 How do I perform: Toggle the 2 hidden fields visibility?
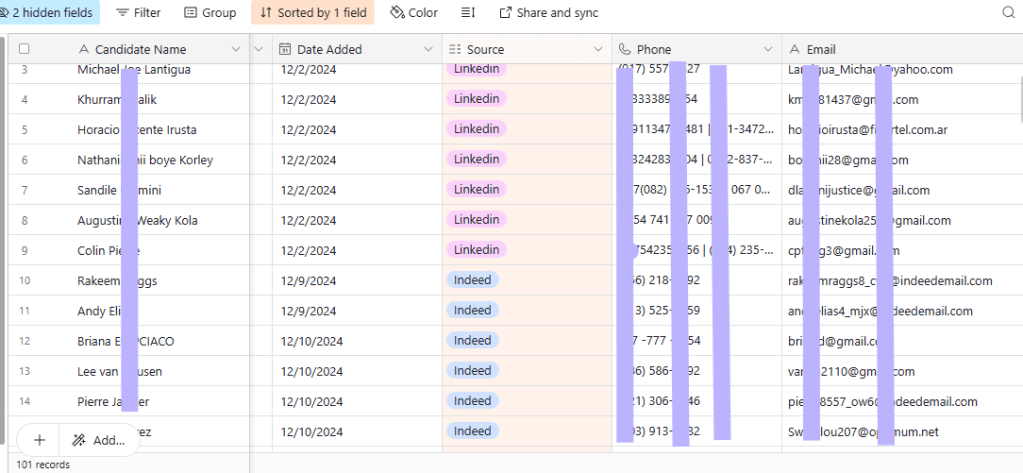tap(50, 13)
